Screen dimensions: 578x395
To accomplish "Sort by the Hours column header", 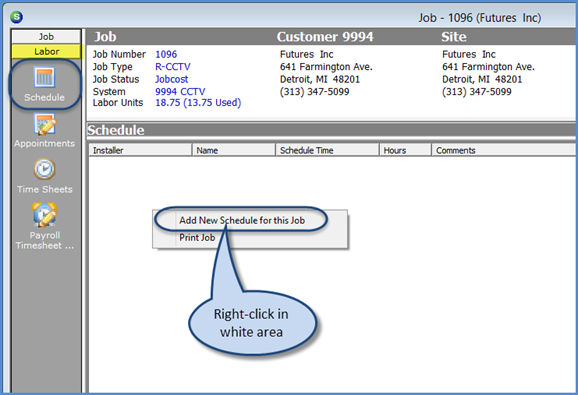I will (405, 150).
